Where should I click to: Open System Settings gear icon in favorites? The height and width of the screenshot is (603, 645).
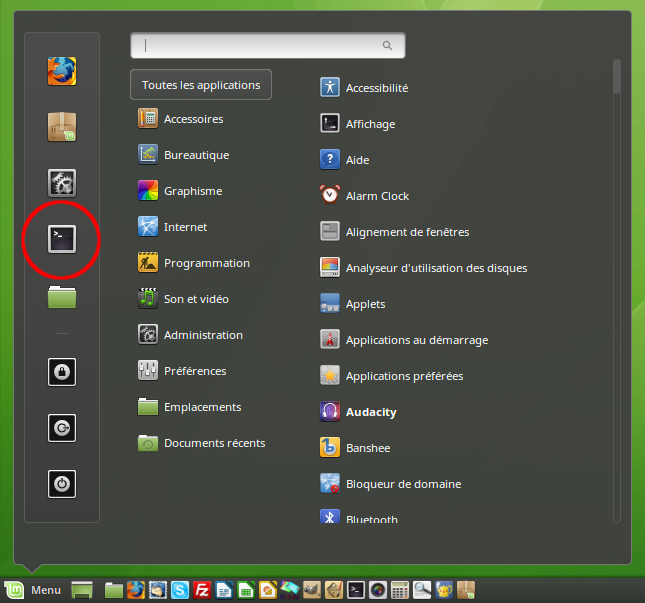(x=62, y=183)
